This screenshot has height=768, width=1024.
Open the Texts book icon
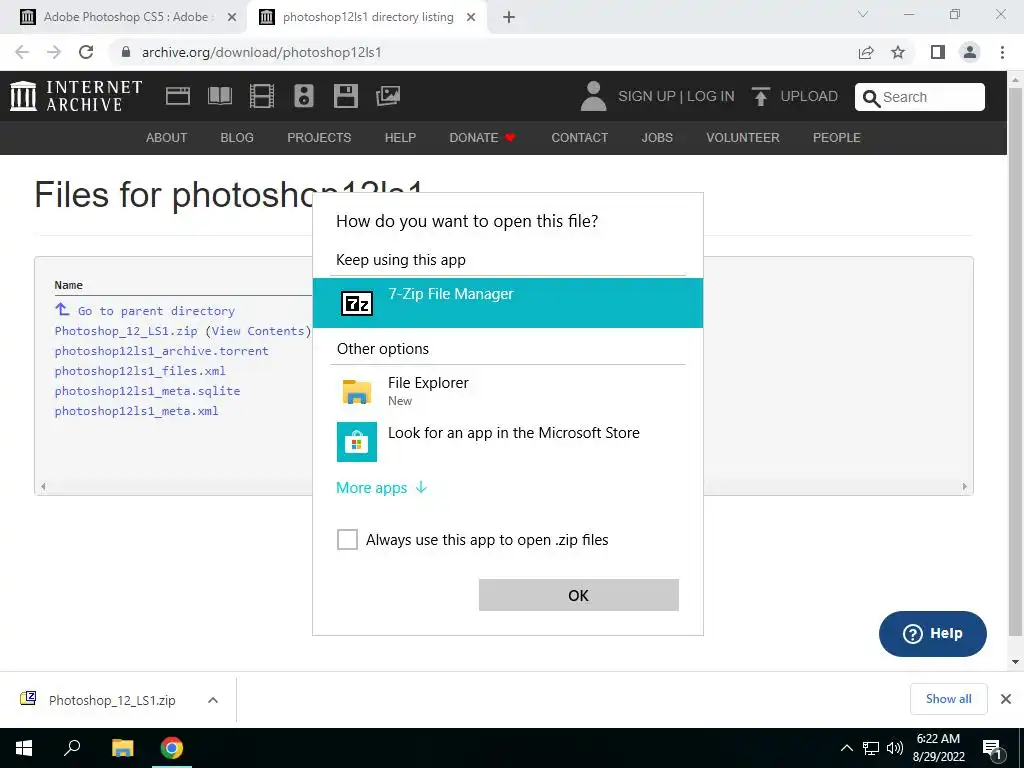tap(219, 96)
